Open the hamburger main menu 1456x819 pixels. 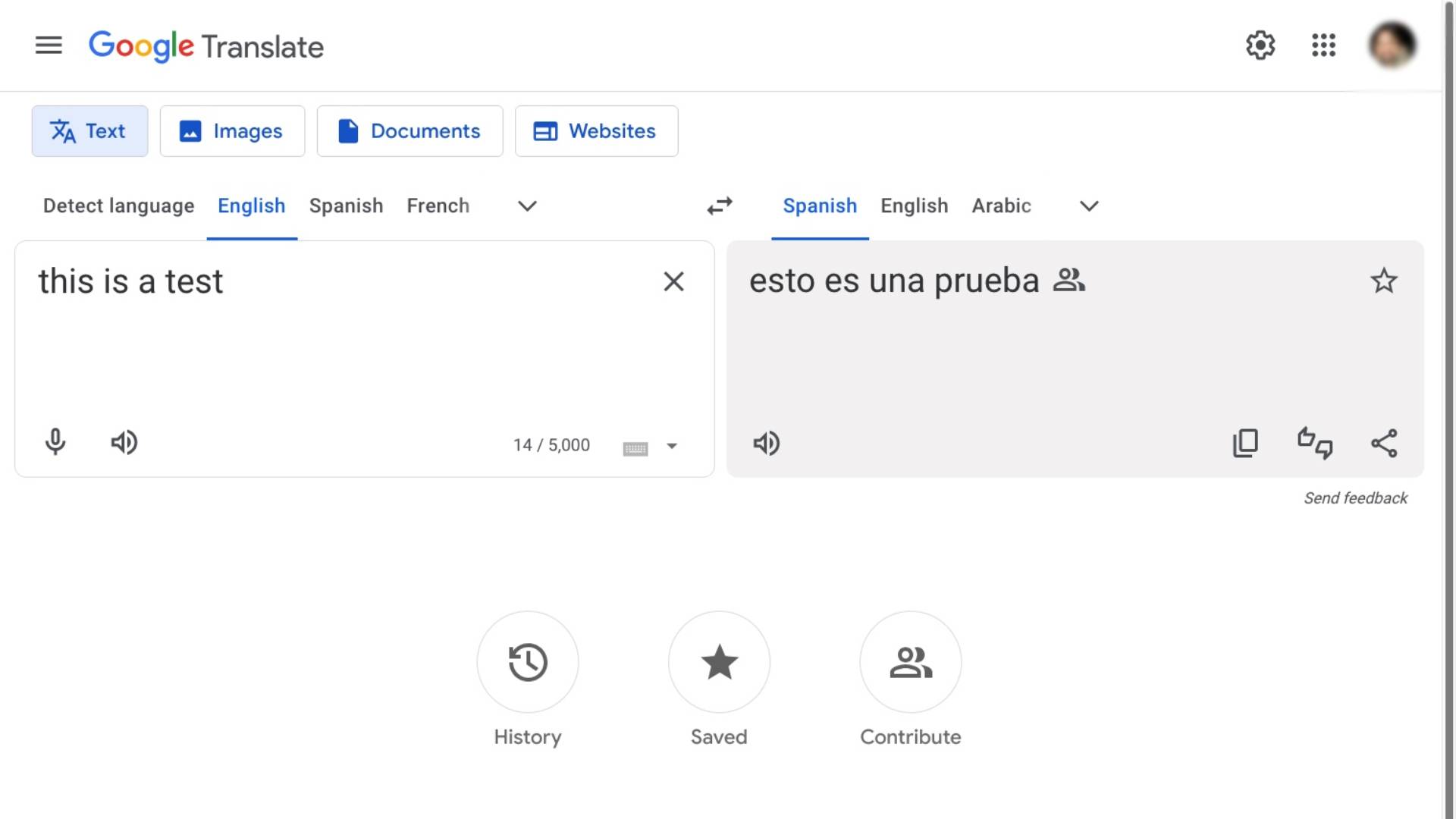49,45
